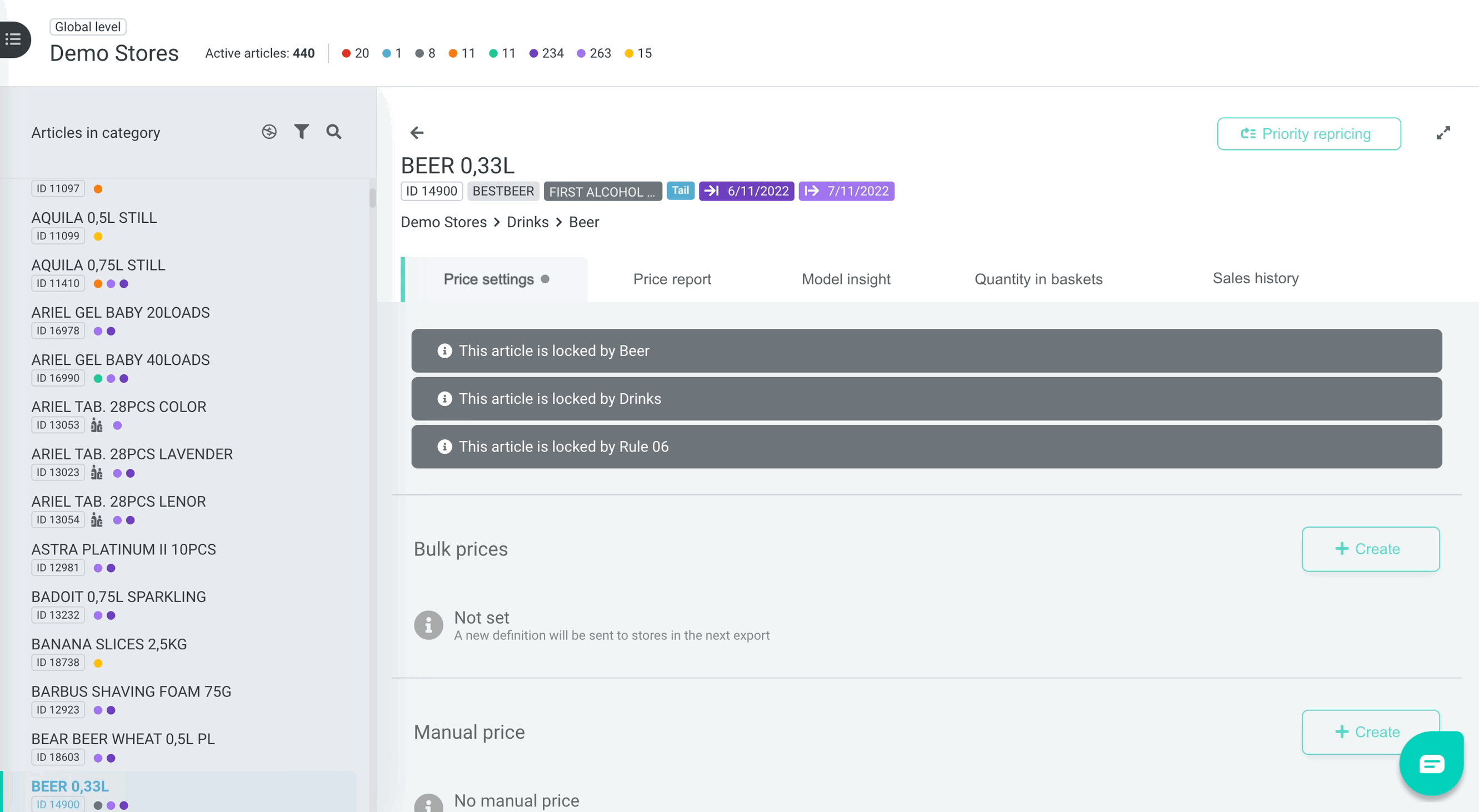This screenshot has width=1479, height=812.
Task: Click the start date tag 6/11/2022
Action: (x=746, y=191)
